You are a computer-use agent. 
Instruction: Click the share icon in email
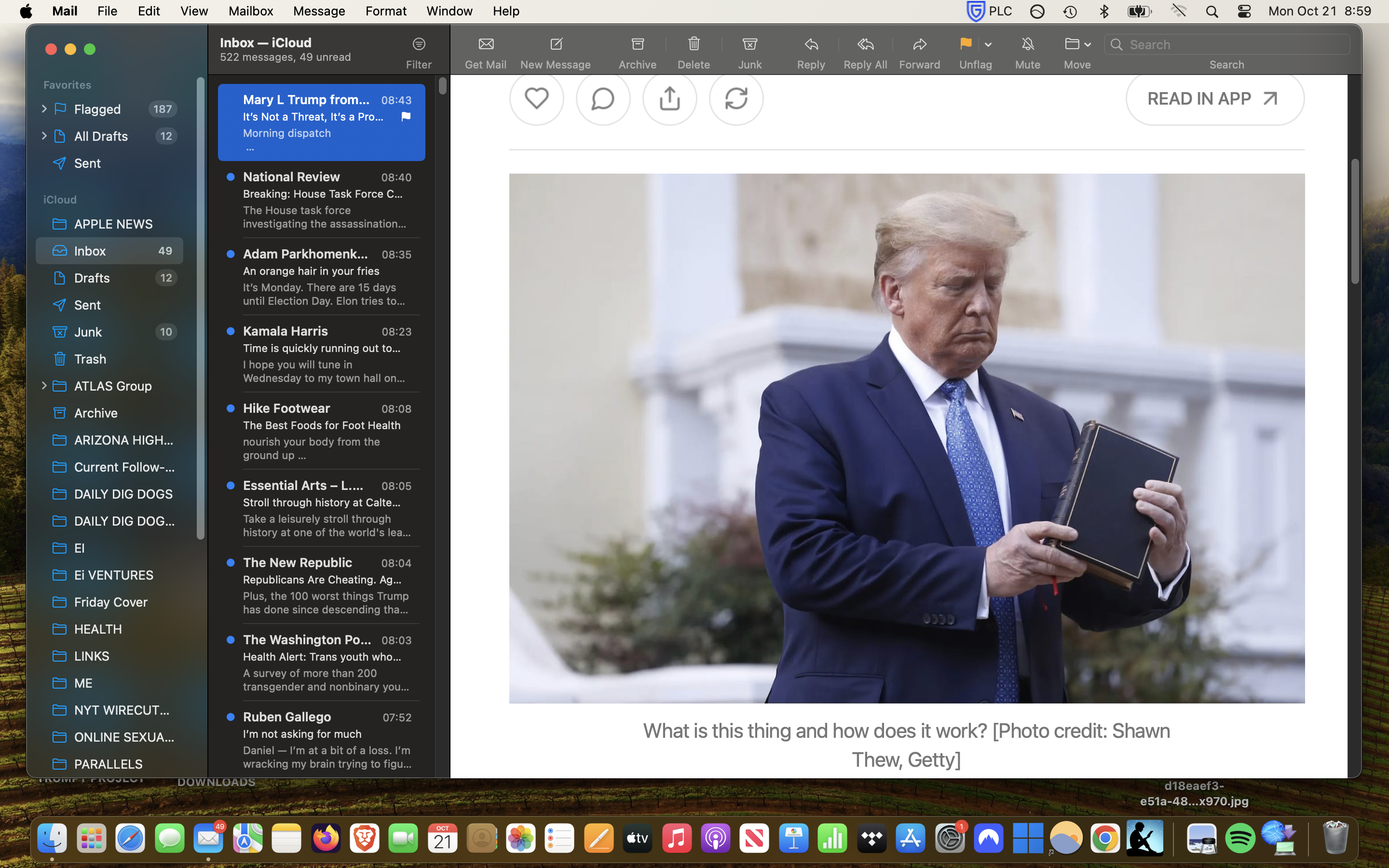[669, 98]
